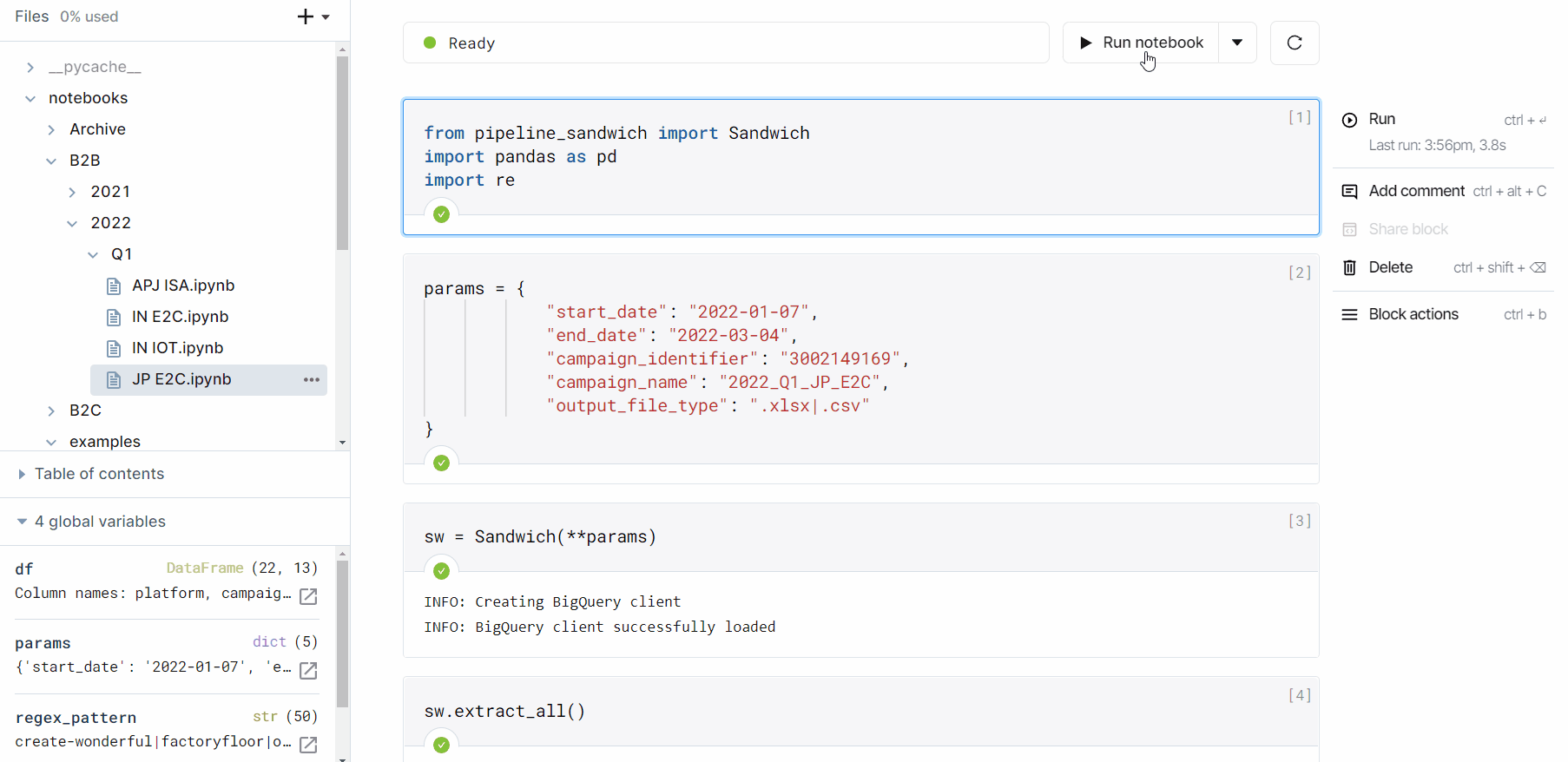Click the green success check of cell 1
1568x762 pixels.
click(x=441, y=214)
